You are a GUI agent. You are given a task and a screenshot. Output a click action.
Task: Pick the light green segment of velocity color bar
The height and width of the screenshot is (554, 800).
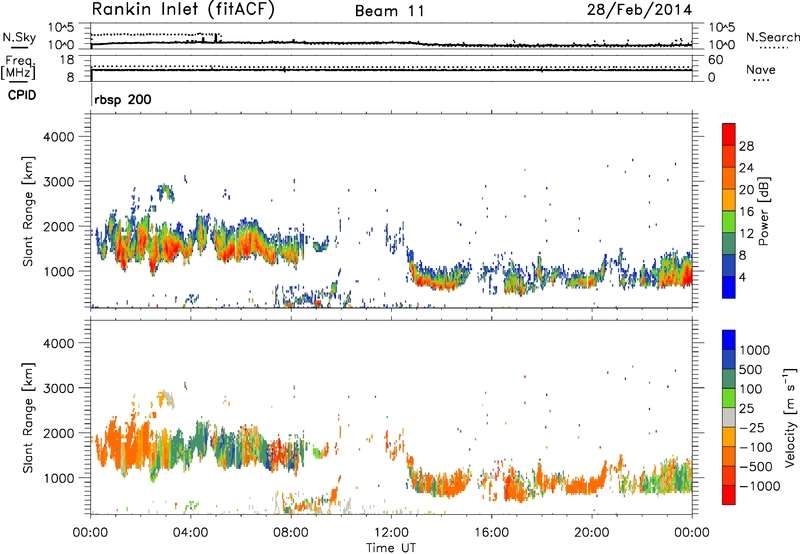(729, 398)
